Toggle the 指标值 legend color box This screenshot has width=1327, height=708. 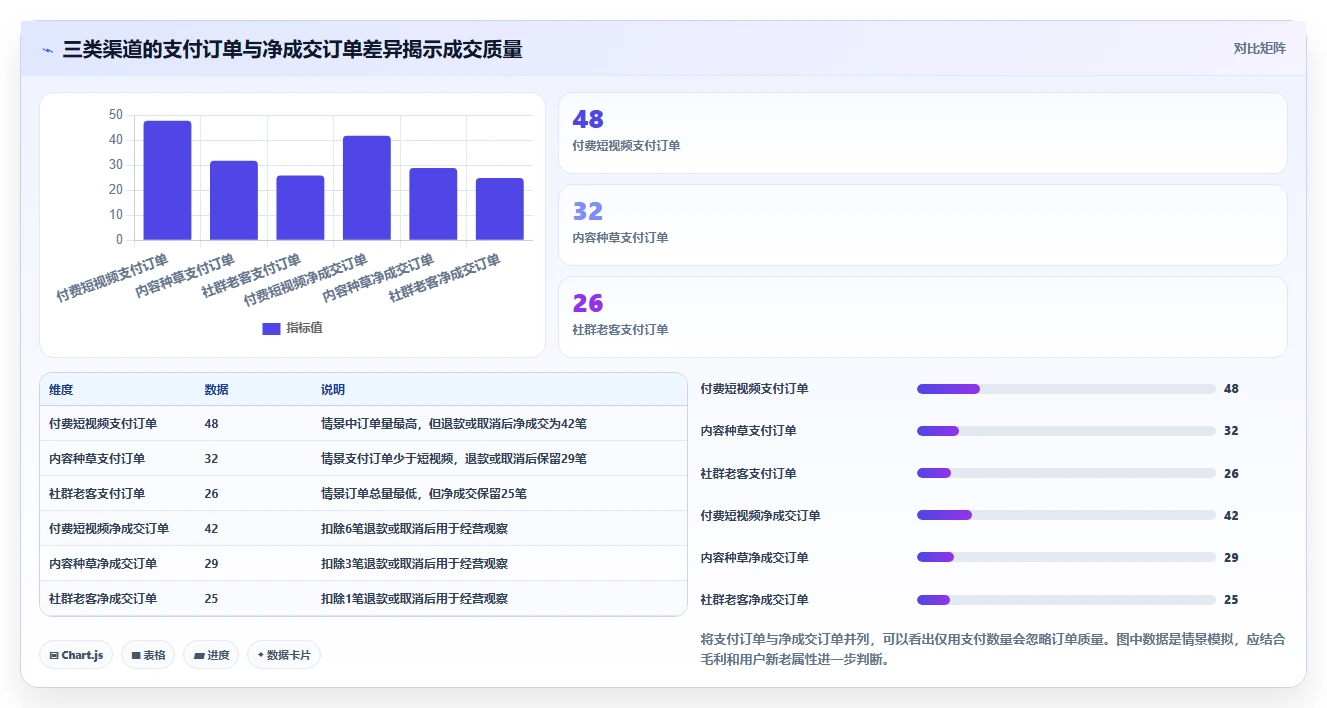[x=271, y=329]
